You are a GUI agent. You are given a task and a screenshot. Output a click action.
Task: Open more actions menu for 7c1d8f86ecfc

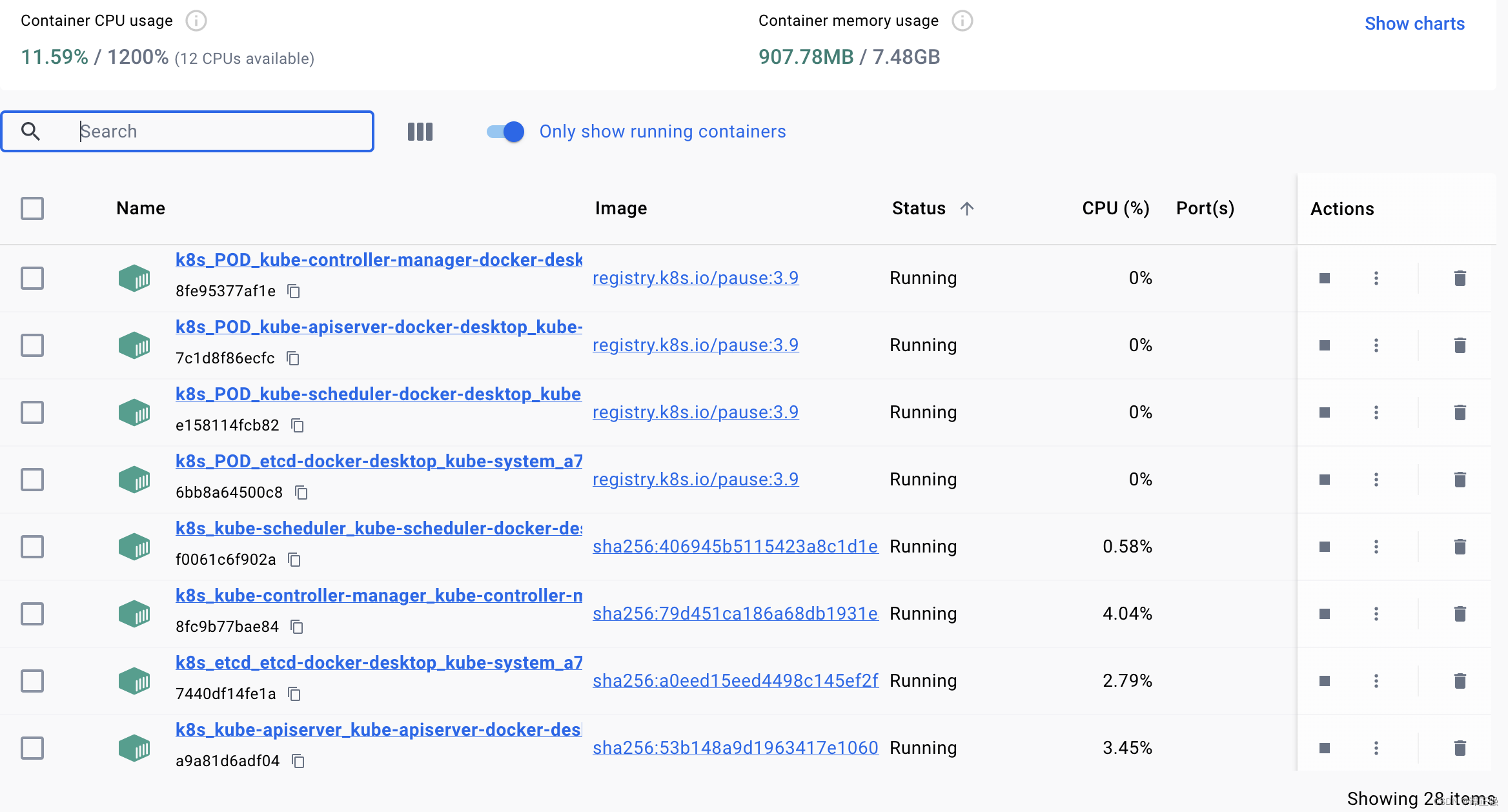(x=1376, y=345)
